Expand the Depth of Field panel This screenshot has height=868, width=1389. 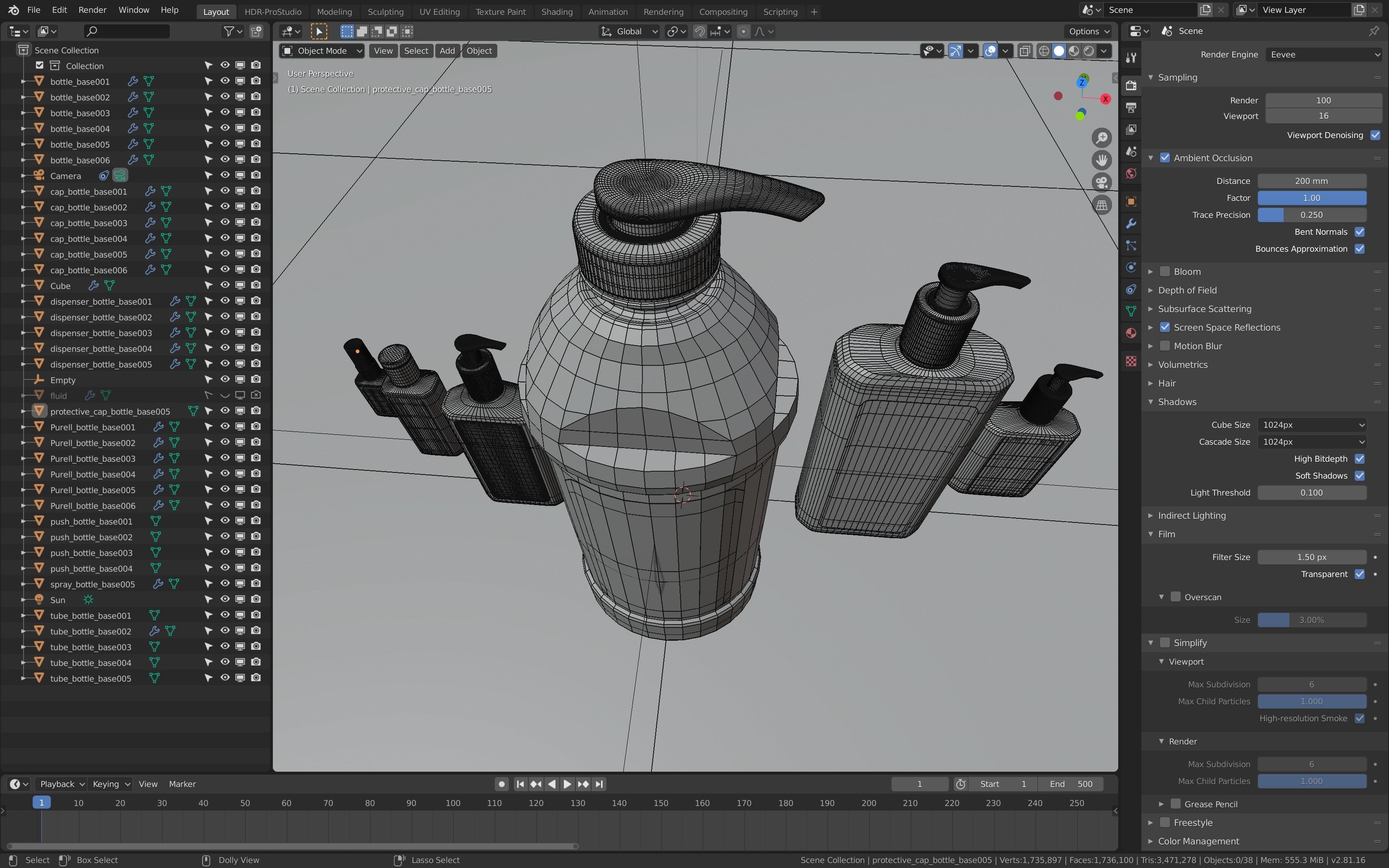[1187, 290]
